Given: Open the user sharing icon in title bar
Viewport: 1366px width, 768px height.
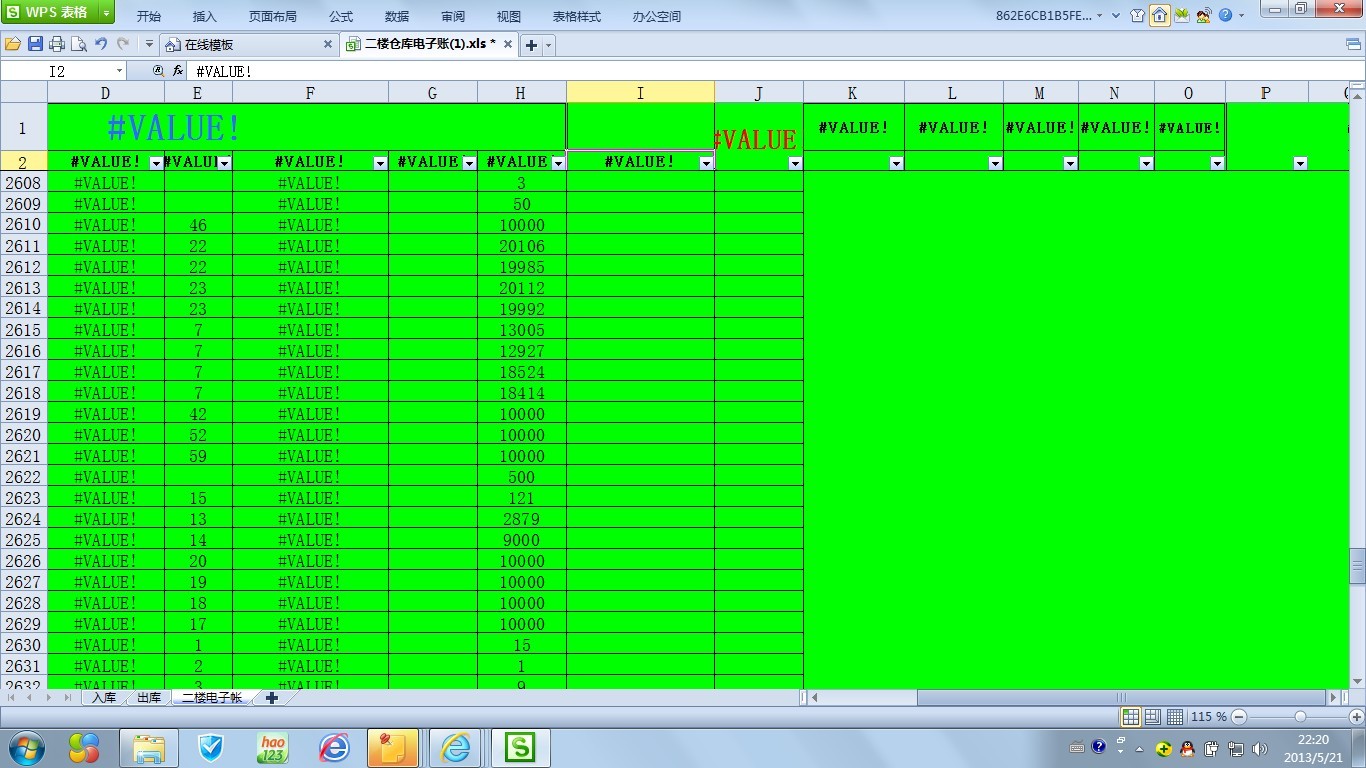Looking at the screenshot, I should pyautogui.click(x=1204, y=16).
